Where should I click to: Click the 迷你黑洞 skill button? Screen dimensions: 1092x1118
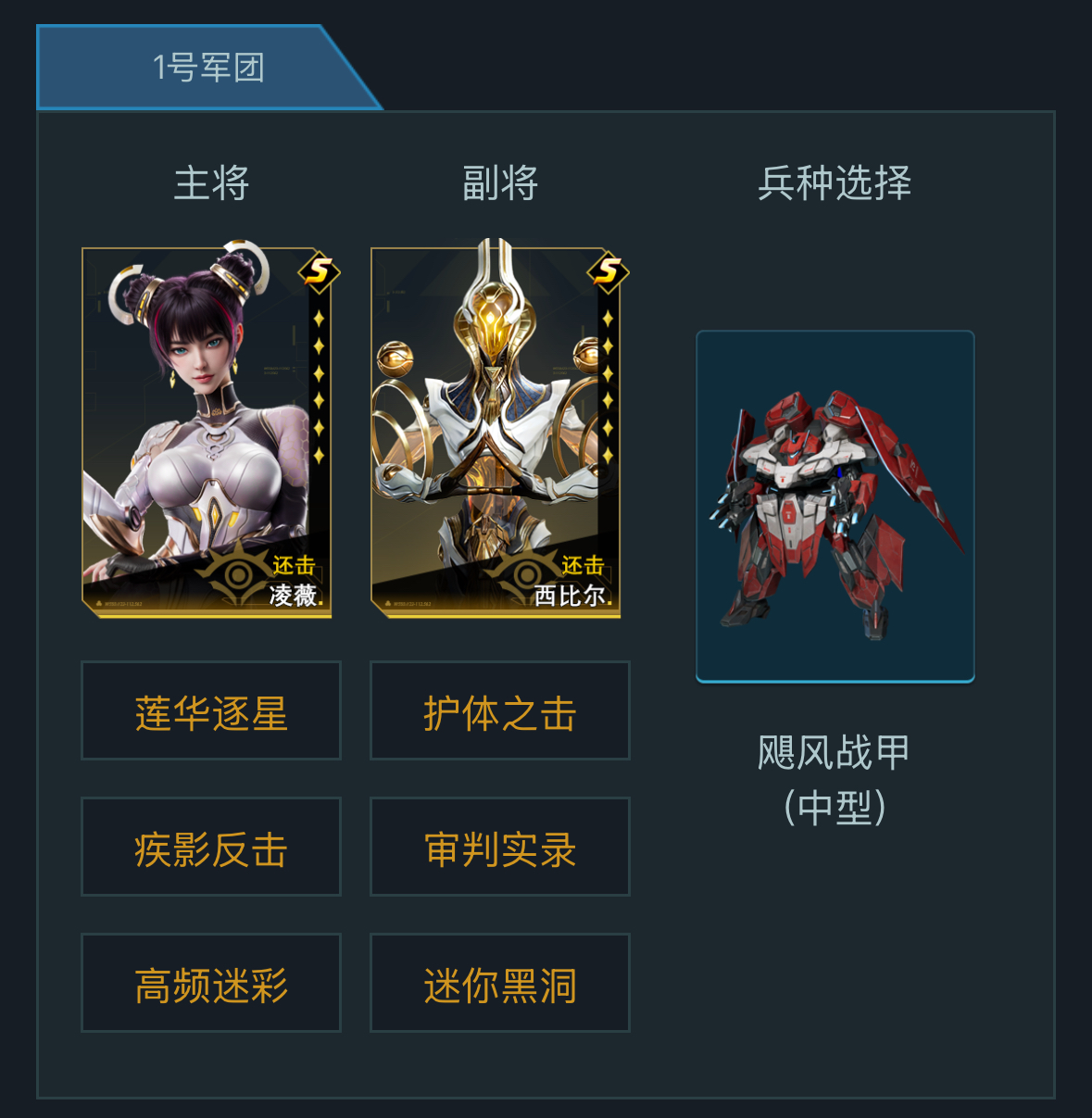pos(500,983)
